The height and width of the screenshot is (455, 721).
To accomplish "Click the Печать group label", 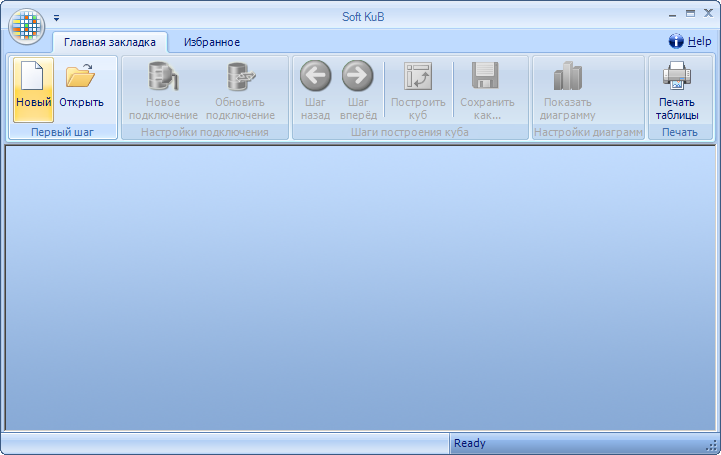I will click(680, 132).
